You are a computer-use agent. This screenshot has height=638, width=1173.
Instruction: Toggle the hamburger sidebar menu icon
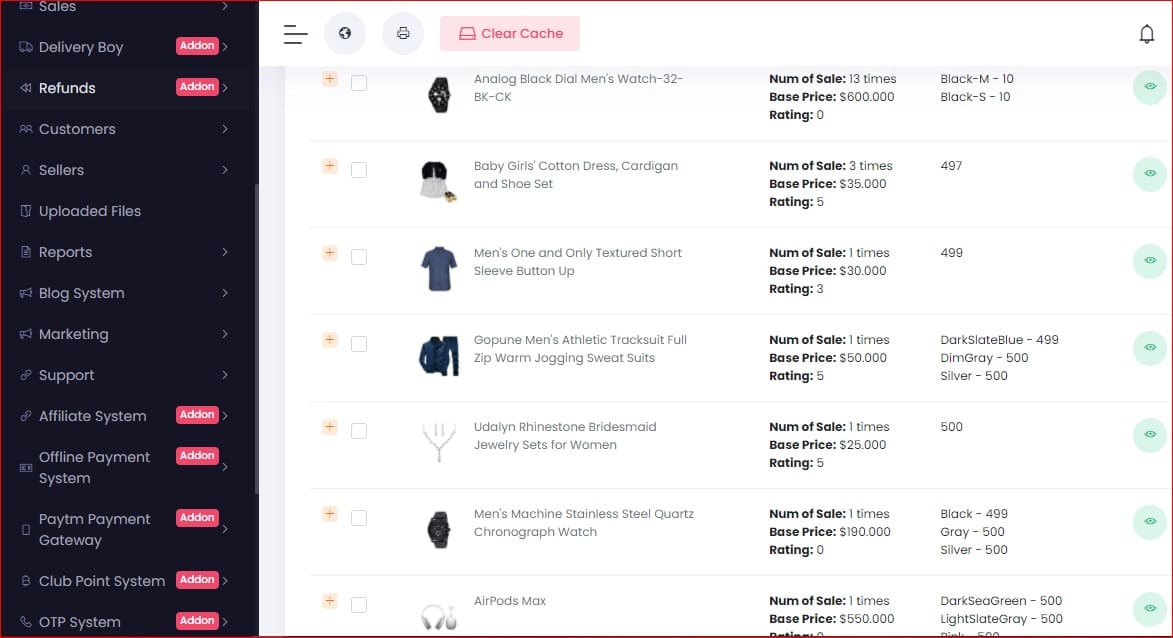click(x=295, y=34)
